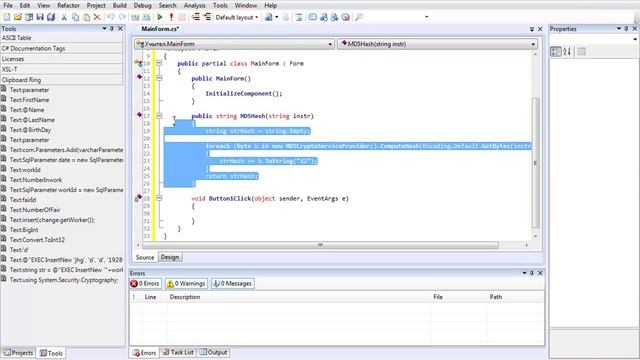Open the File menu
The width and height of the screenshot is (640, 360).
coord(8,5)
